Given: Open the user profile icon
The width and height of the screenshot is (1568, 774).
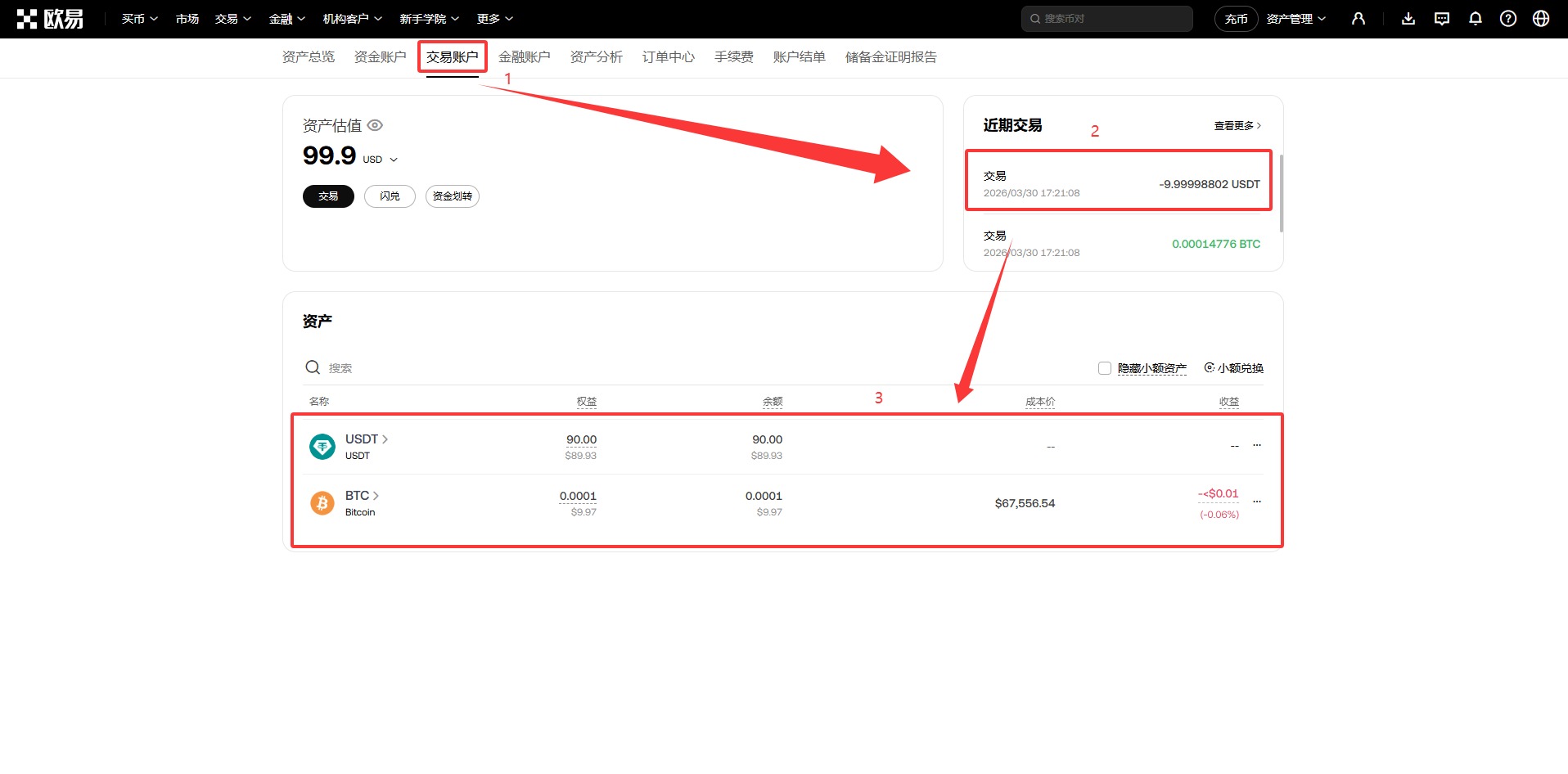Looking at the screenshot, I should pyautogui.click(x=1358, y=19).
